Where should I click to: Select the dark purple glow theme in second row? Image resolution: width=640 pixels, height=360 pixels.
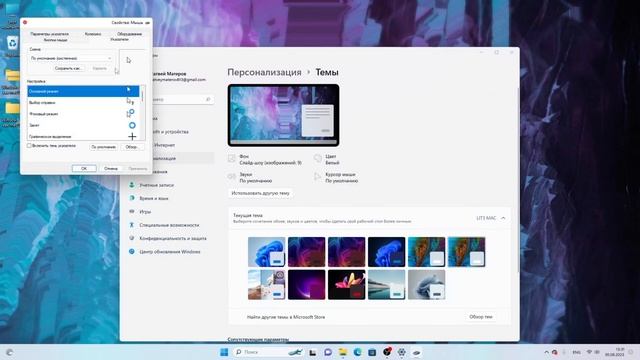click(x=307, y=284)
